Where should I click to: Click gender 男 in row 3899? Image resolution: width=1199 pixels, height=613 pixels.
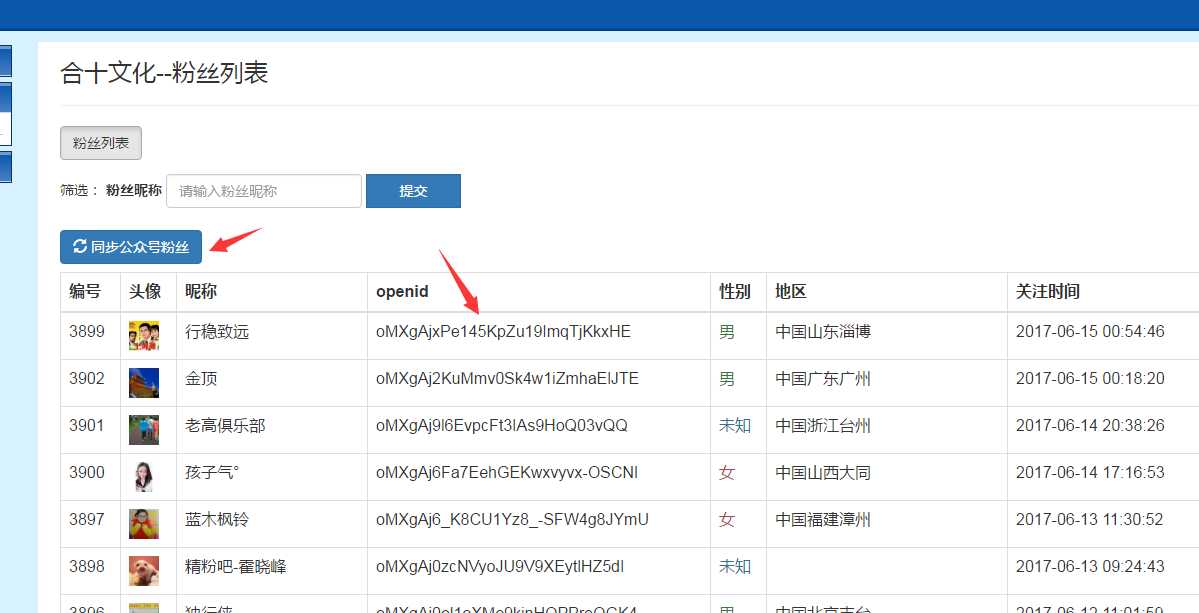coord(727,332)
